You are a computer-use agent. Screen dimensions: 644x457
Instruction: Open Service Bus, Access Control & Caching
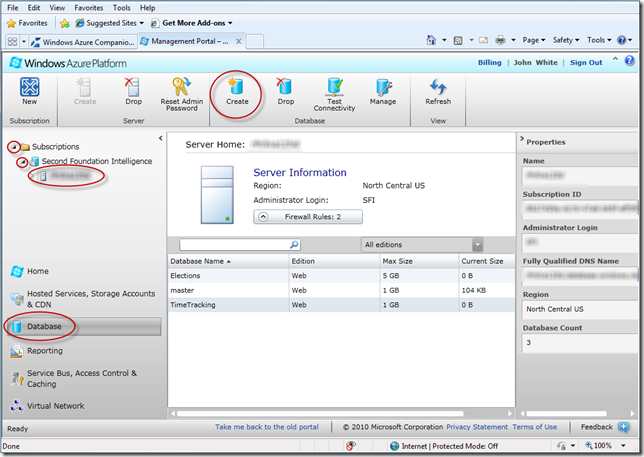74,379
